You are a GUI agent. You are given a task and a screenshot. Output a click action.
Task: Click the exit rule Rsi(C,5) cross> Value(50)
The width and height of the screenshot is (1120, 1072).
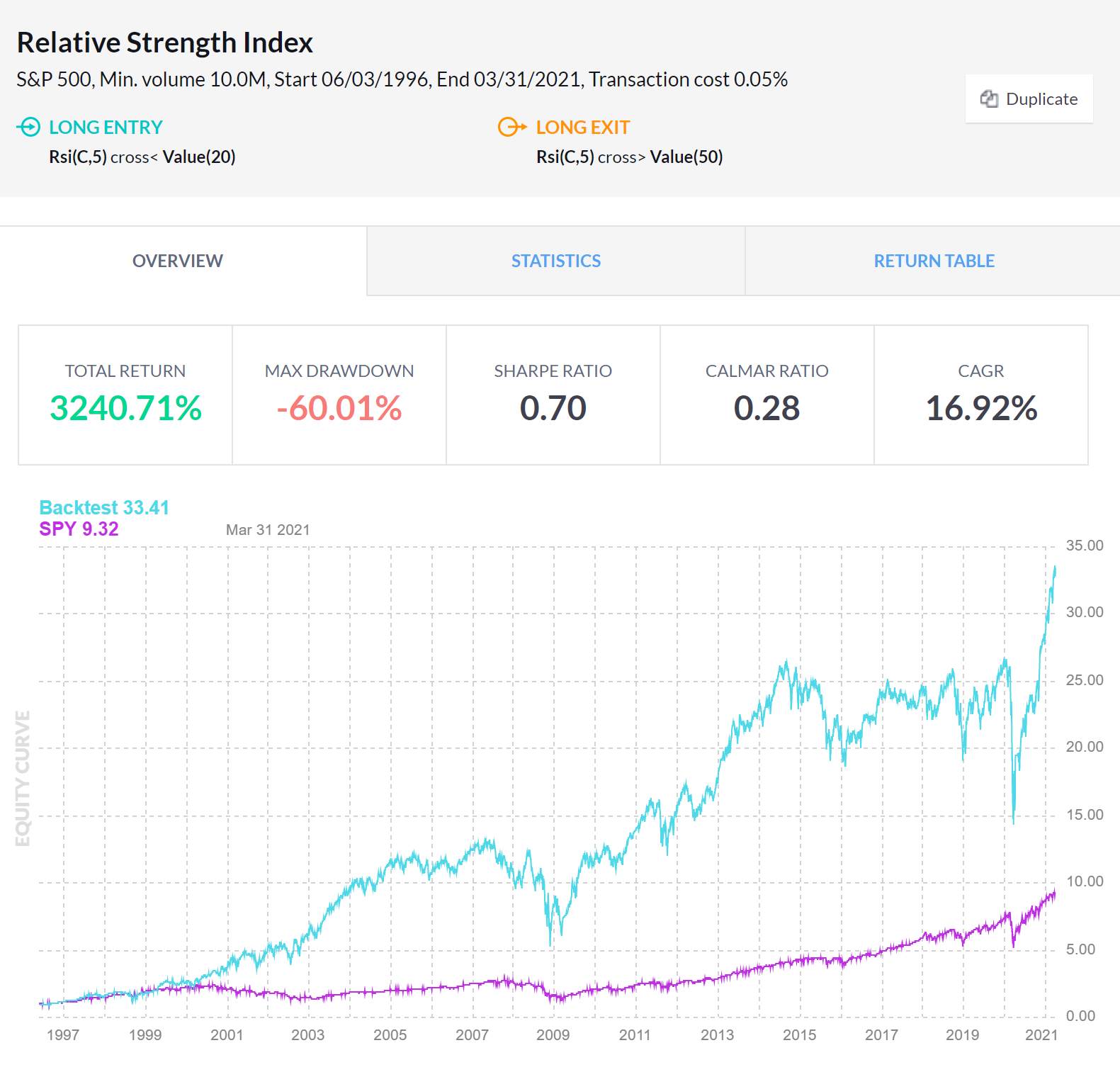tap(629, 157)
